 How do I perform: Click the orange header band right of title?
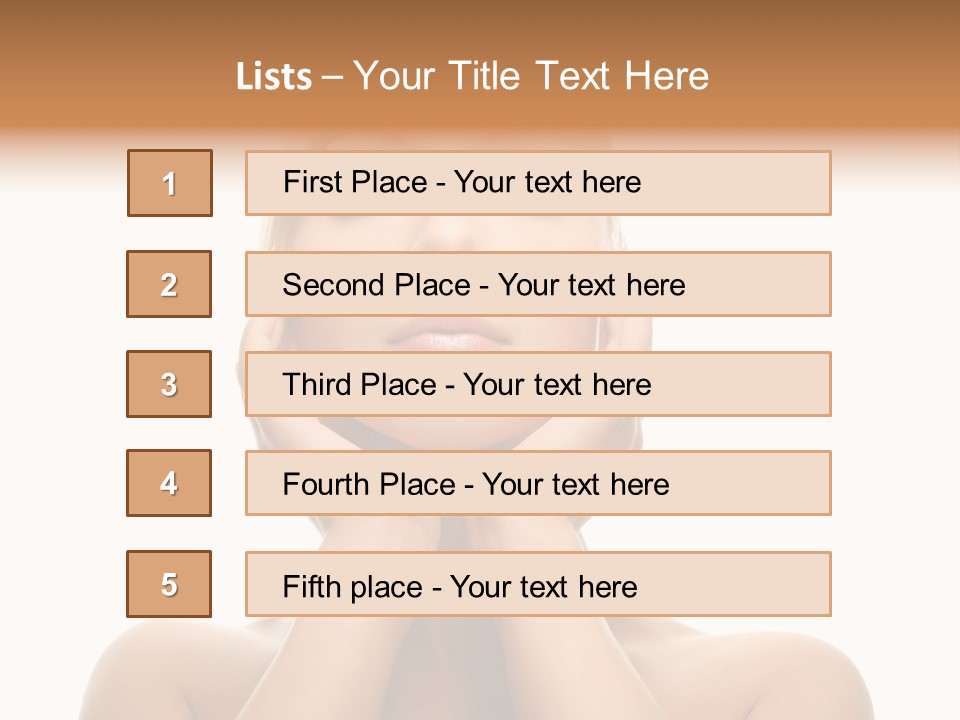coord(840,77)
